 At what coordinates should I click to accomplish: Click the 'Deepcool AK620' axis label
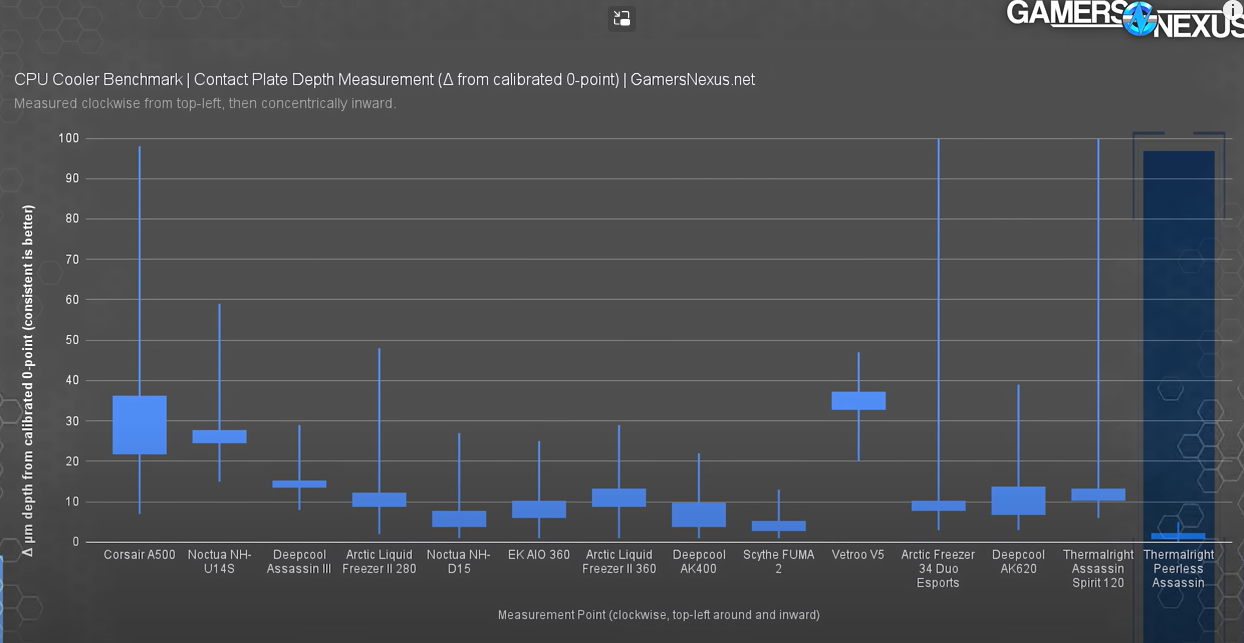(1018, 562)
